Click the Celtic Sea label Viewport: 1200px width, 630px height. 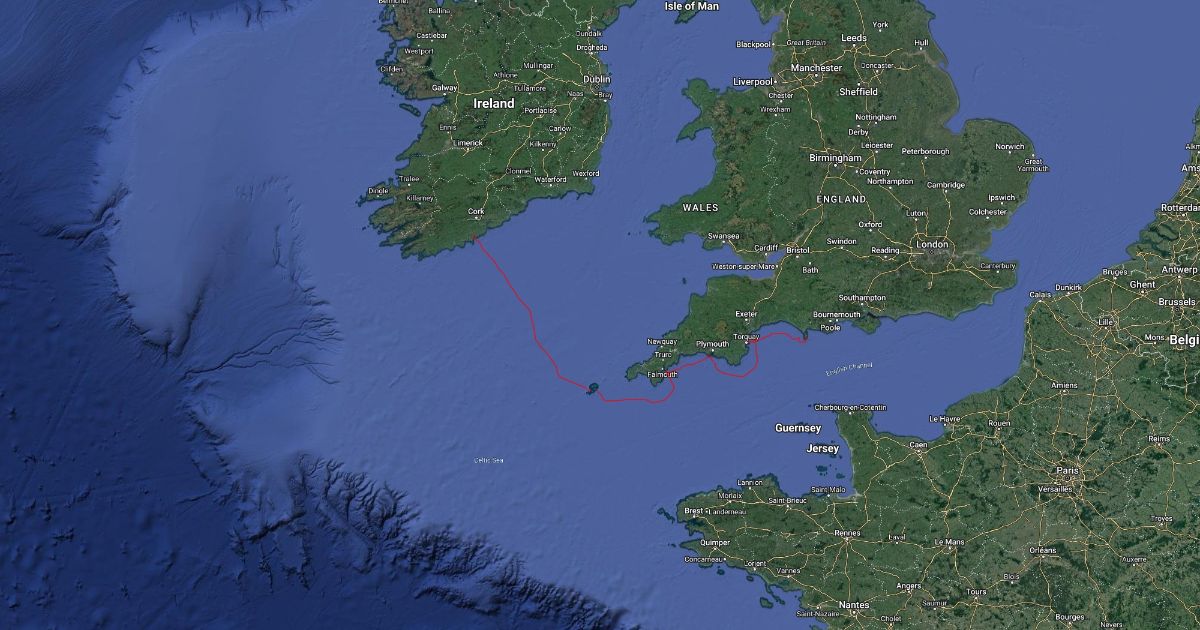(489, 460)
